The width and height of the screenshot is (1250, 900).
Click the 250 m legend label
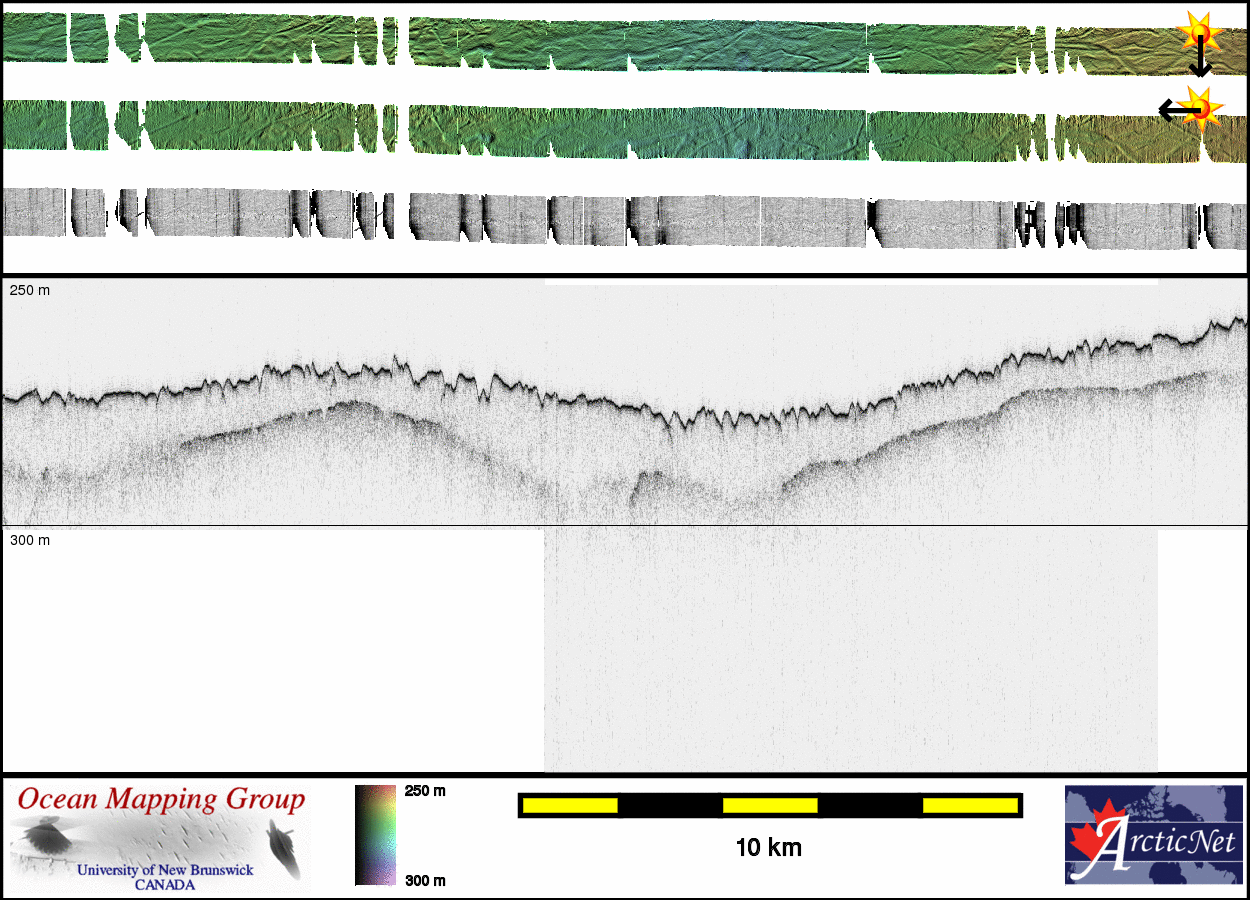(425, 791)
